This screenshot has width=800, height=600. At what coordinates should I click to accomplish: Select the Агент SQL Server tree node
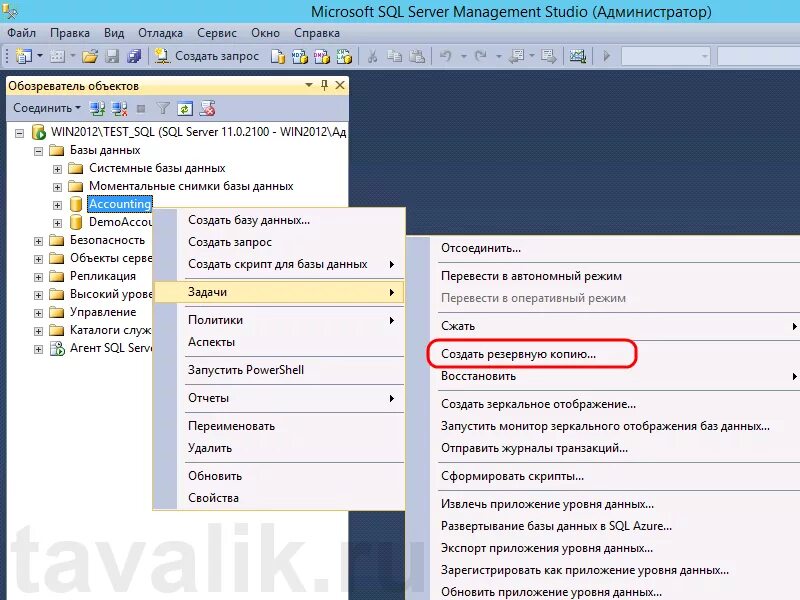click(x=111, y=348)
